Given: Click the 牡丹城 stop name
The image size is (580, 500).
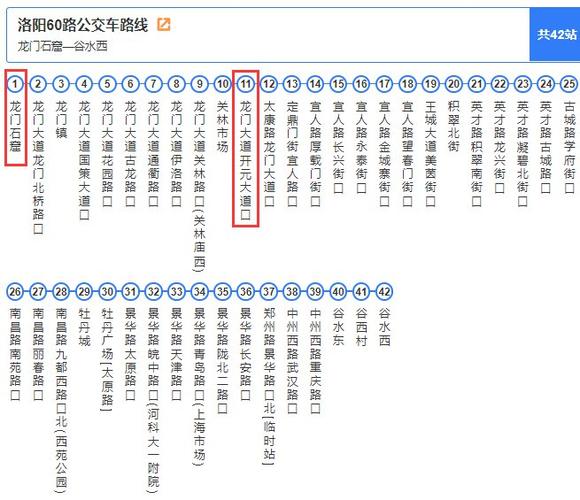Looking at the screenshot, I should tap(84, 327).
